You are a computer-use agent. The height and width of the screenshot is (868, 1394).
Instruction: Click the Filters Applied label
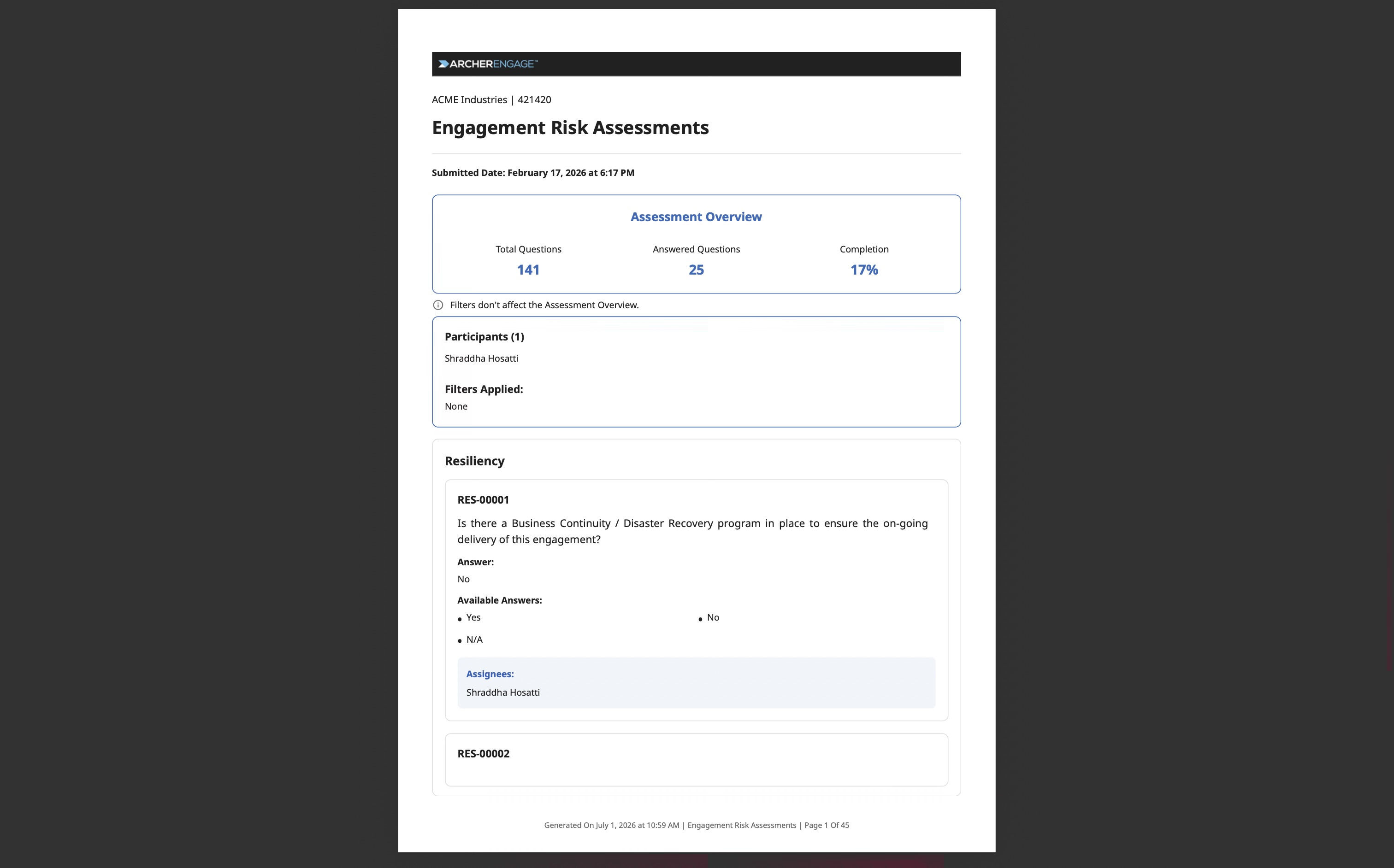click(x=484, y=389)
